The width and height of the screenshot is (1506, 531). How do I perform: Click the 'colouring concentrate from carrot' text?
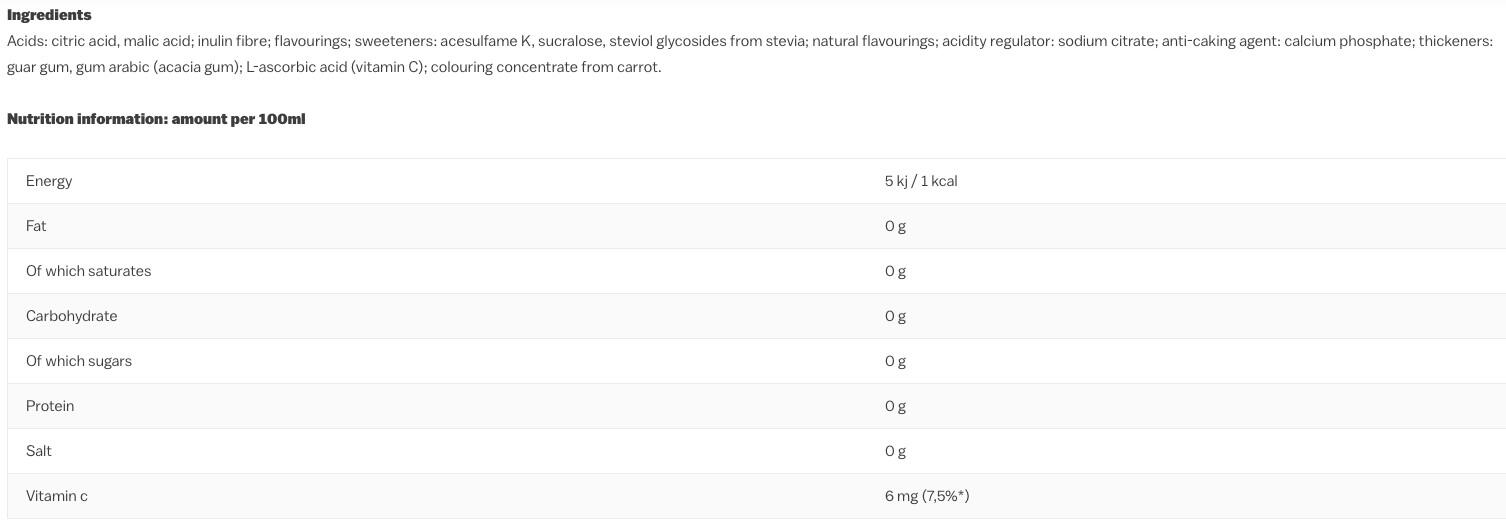(545, 67)
